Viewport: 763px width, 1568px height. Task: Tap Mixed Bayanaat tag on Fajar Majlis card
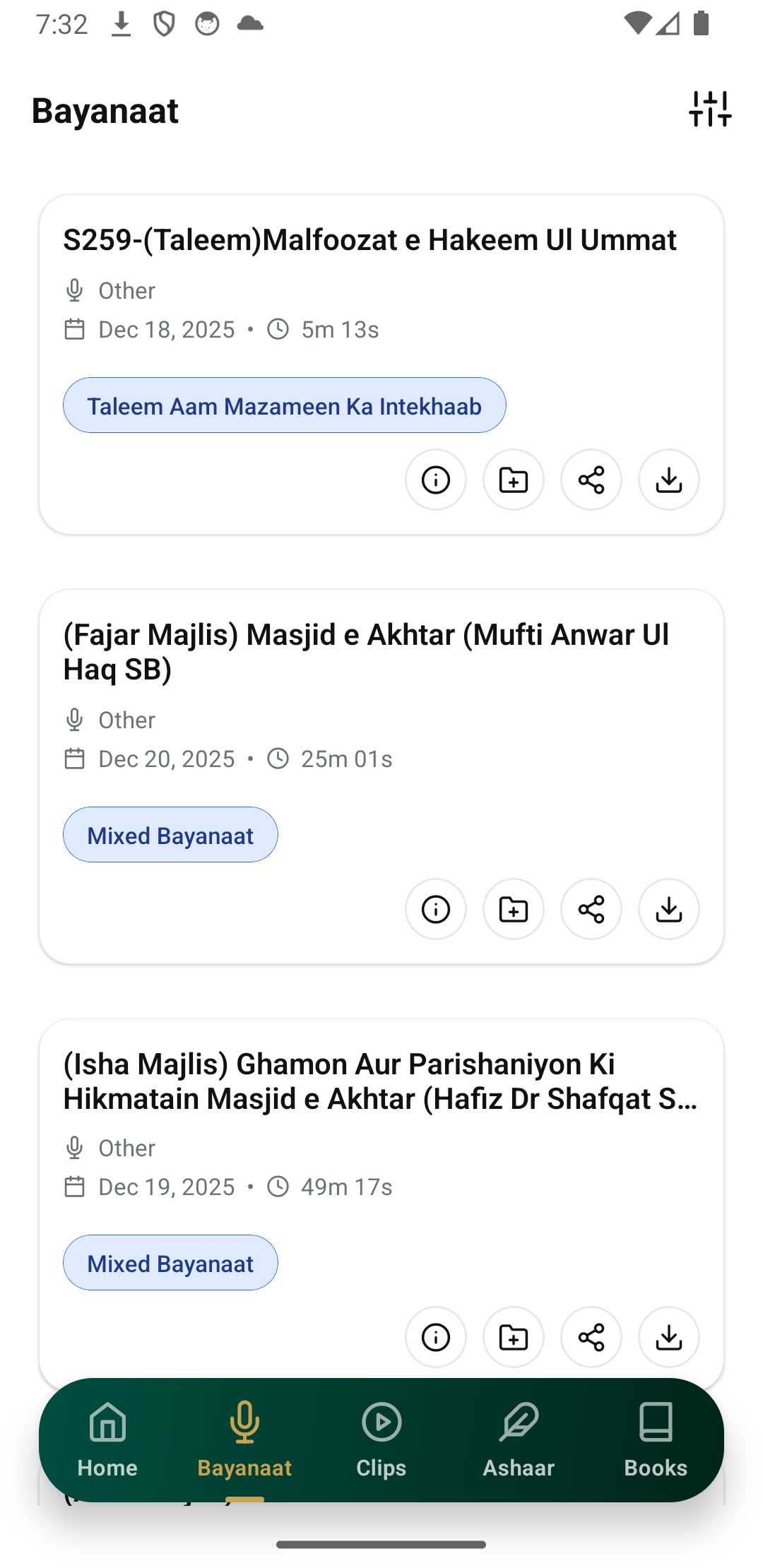[x=170, y=835]
